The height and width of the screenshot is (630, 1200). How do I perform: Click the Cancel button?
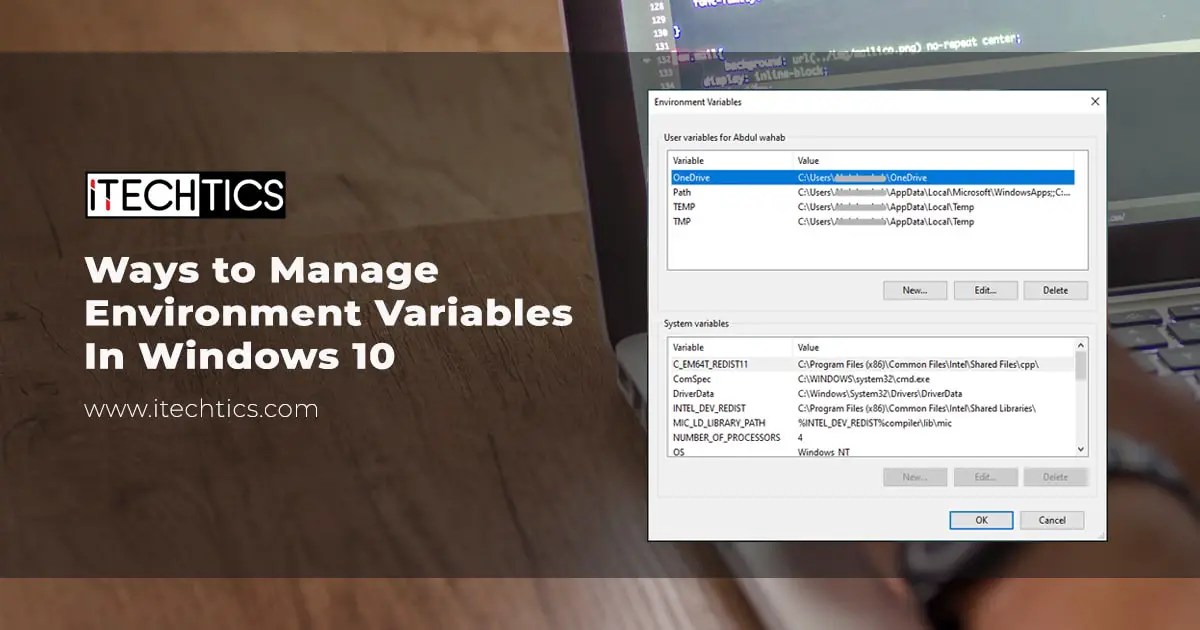pyautogui.click(x=1051, y=520)
